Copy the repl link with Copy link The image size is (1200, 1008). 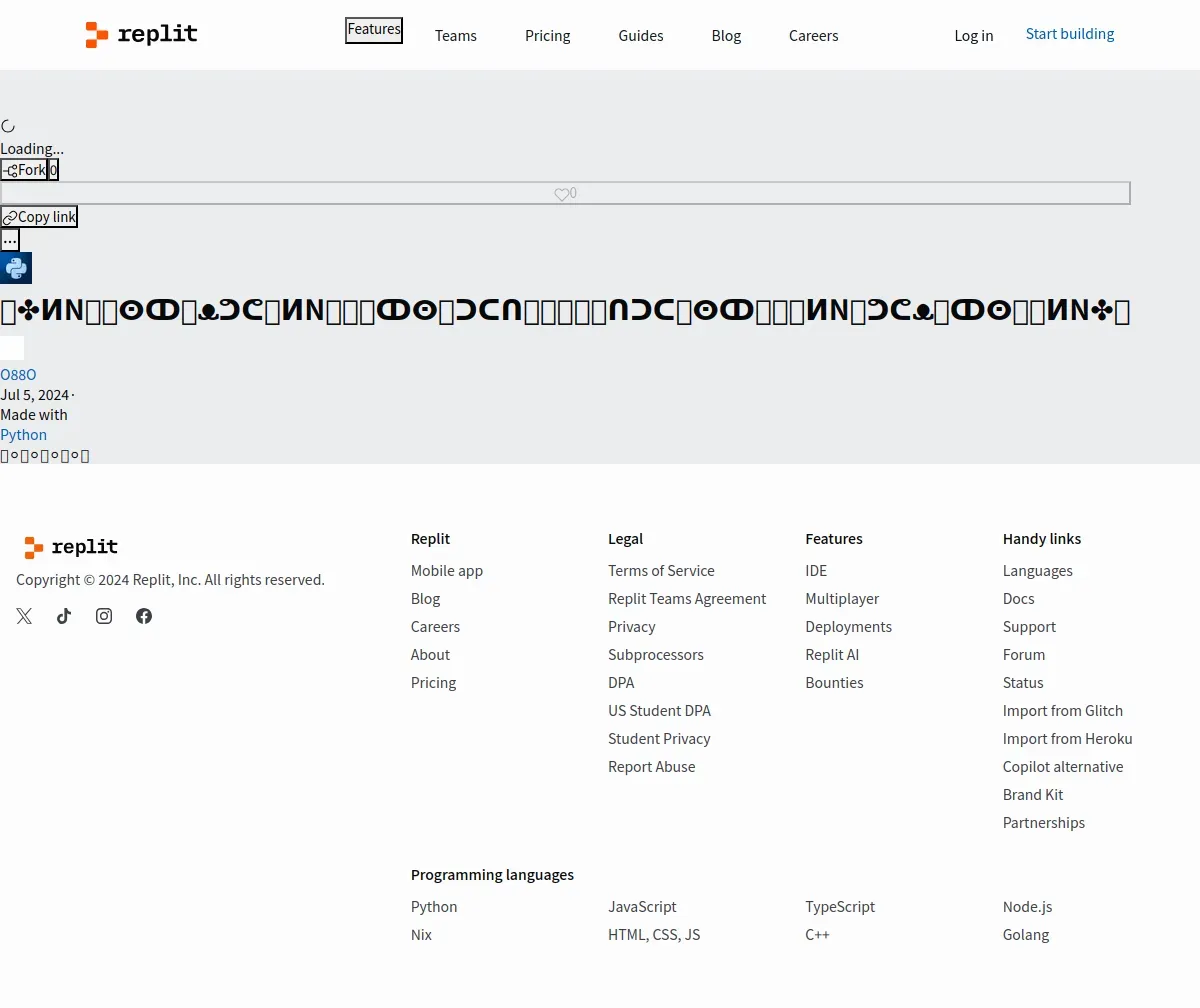pyautogui.click(x=39, y=217)
